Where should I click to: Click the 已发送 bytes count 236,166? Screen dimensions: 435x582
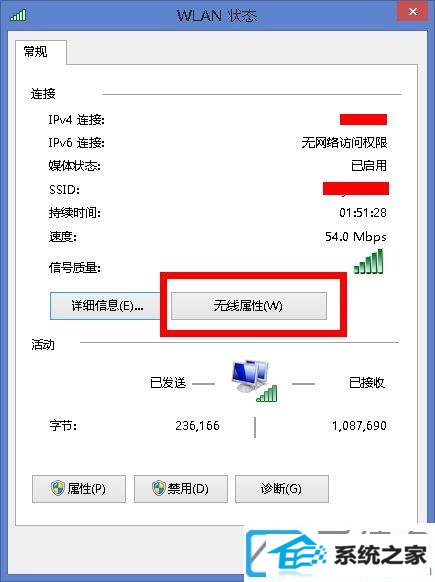(197, 425)
